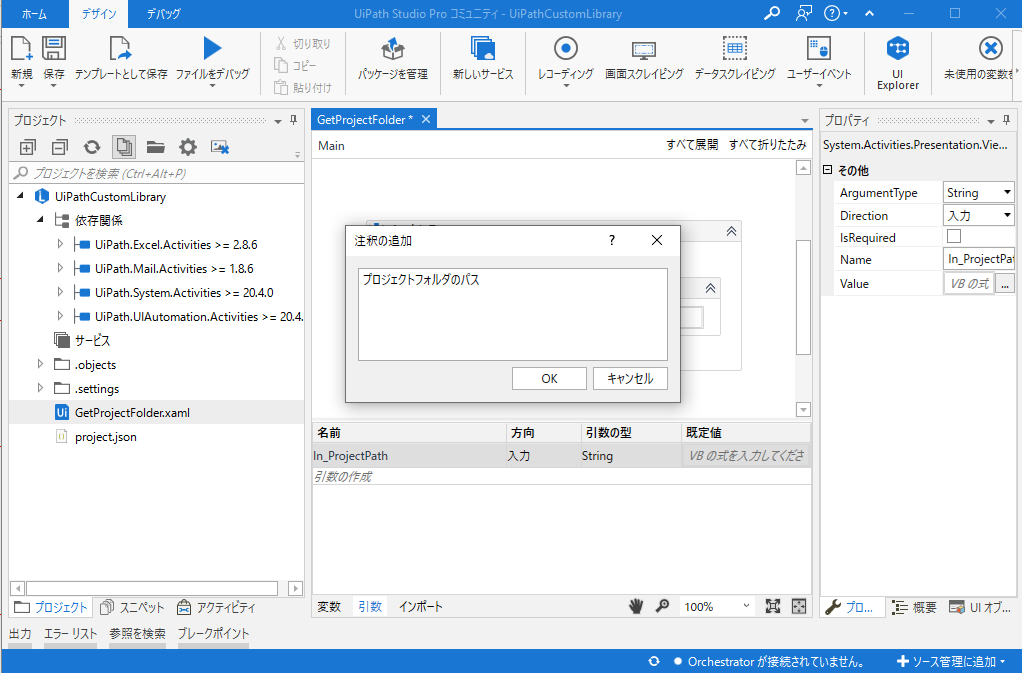The image size is (1022, 673).
Task: Switch to インポート imports tab
Action: (x=420, y=607)
